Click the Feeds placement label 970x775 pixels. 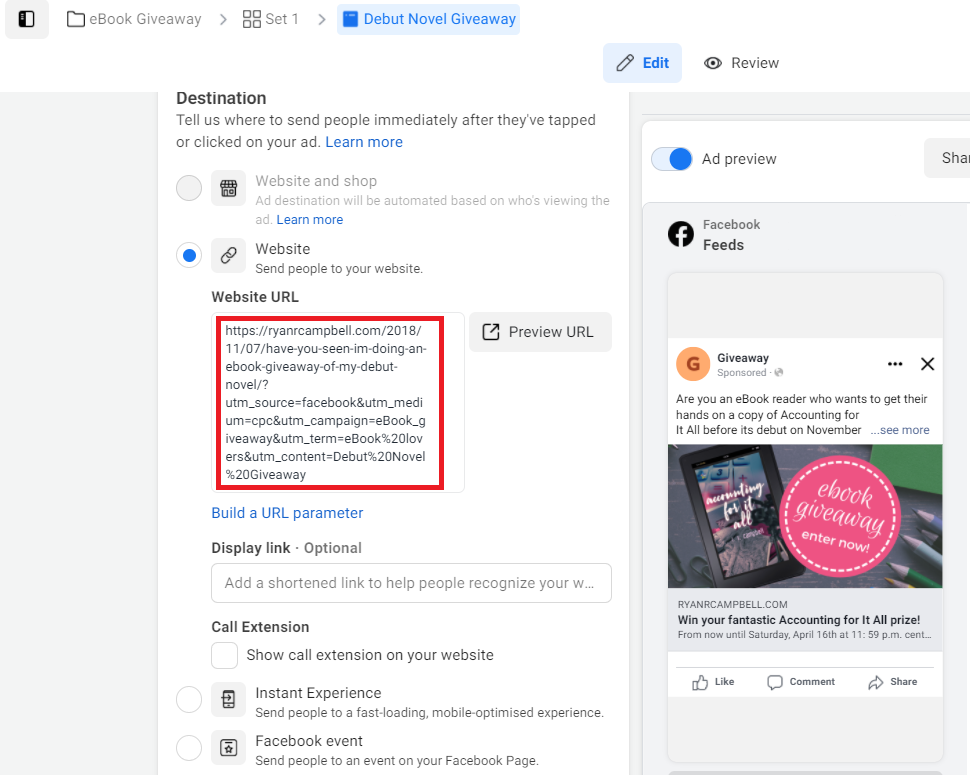click(723, 245)
